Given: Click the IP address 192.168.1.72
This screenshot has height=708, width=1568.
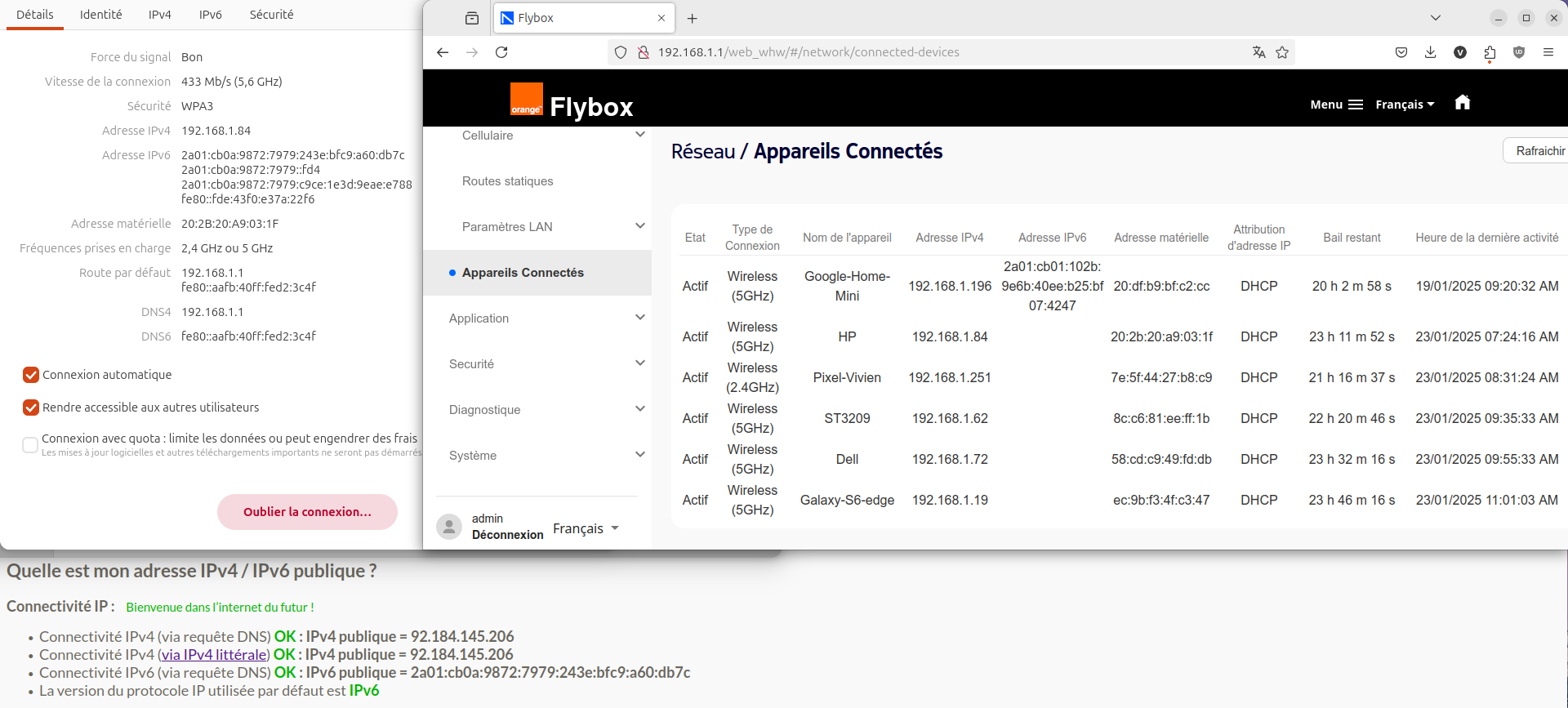Looking at the screenshot, I should pyautogui.click(x=950, y=459).
